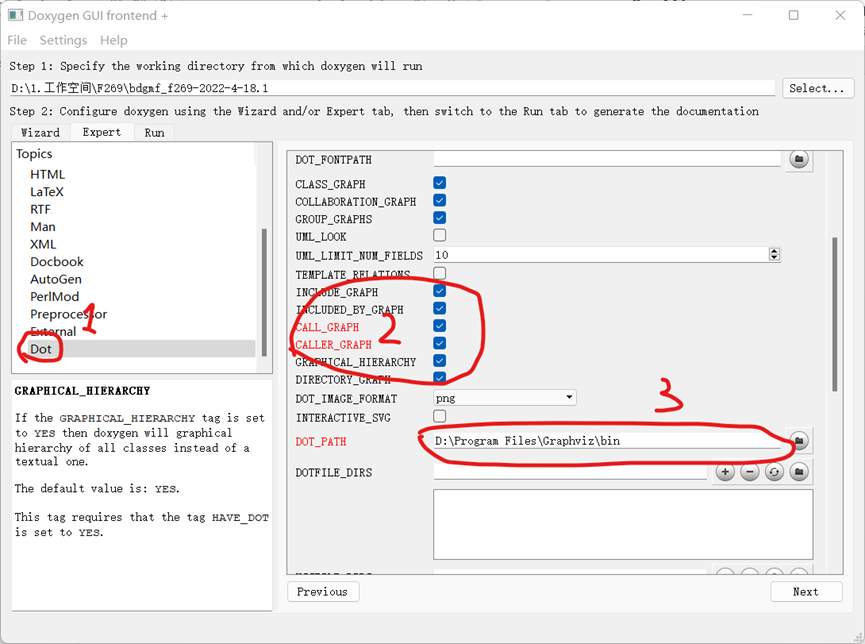865x644 pixels.
Task: Click the DOT_IMAGE_FORMAT label
Action: pyautogui.click(x=346, y=398)
